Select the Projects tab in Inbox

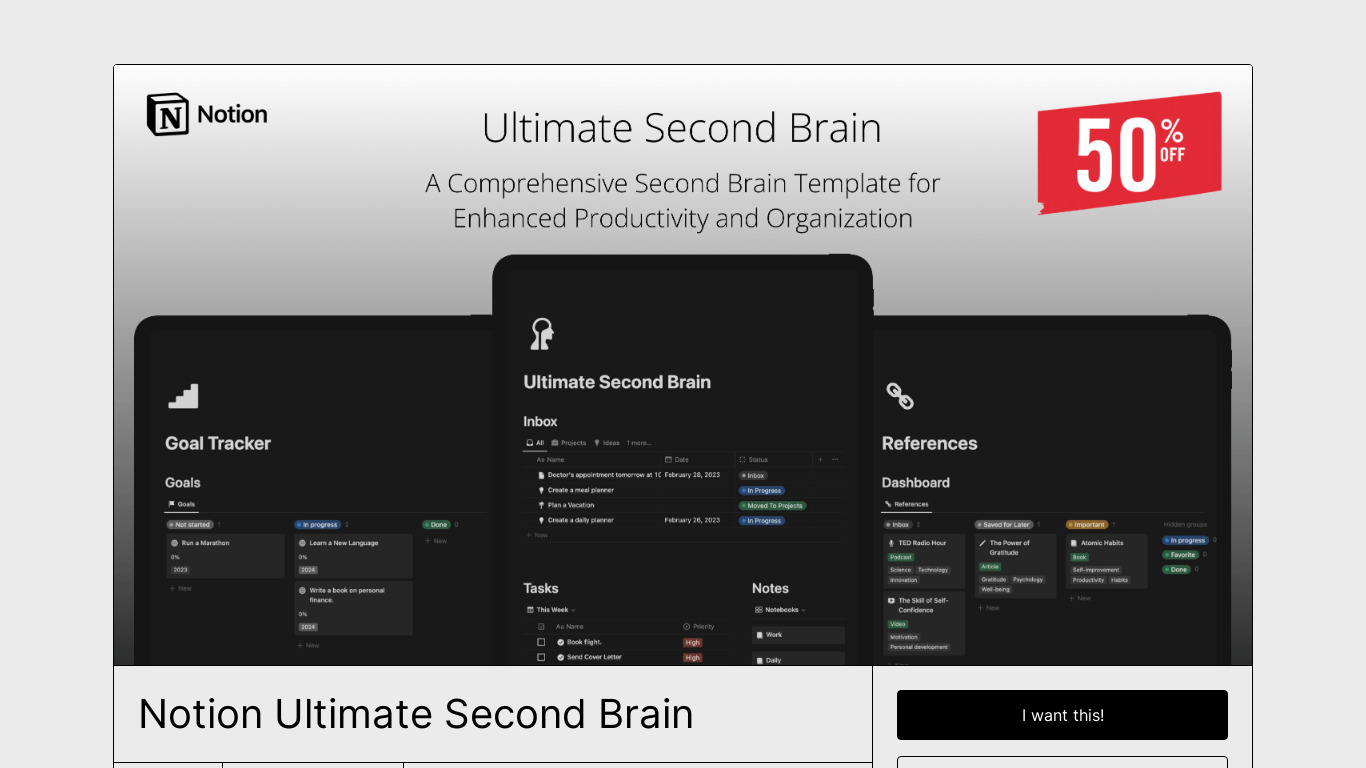point(569,442)
